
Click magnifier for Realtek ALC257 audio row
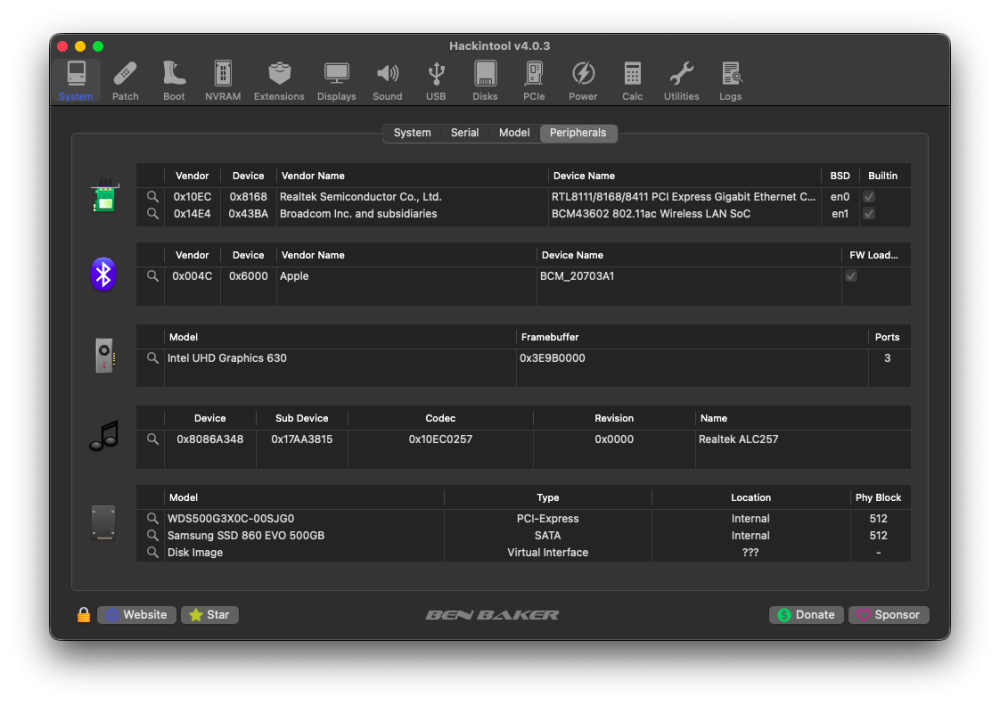(x=152, y=439)
